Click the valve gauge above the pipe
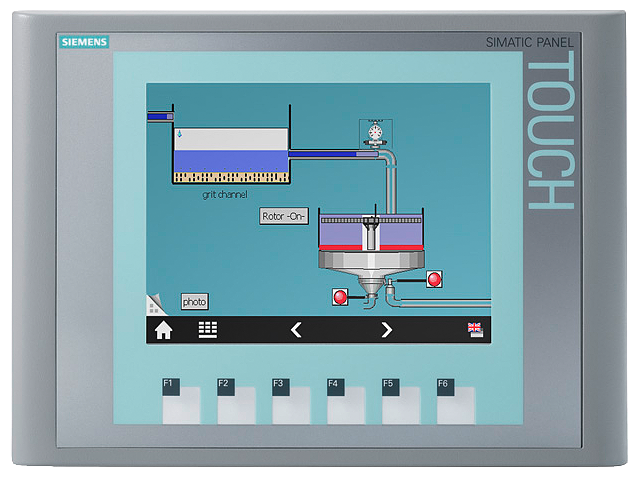Image resolution: width=638 pixels, height=478 pixels. tap(375, 132)
